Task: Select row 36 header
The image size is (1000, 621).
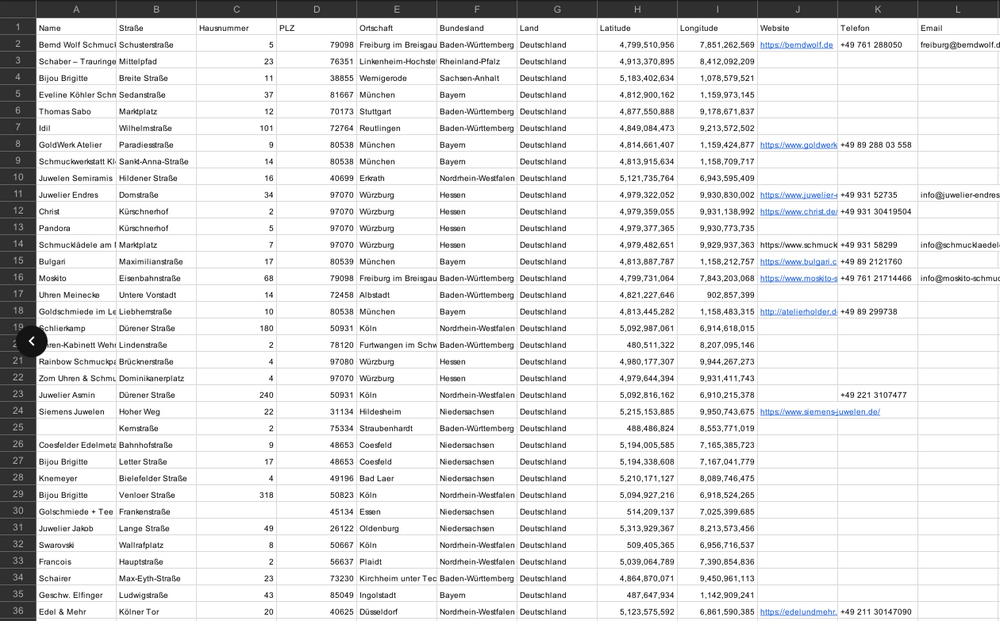Action: [x=18, y=611]
